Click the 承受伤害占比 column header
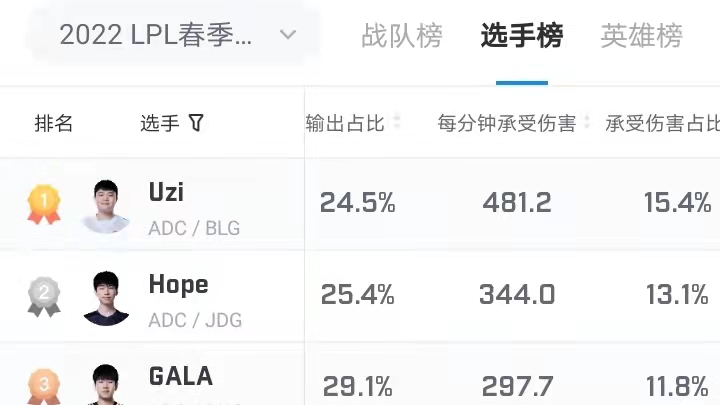The image size is (720, 405). coord(662,124)
